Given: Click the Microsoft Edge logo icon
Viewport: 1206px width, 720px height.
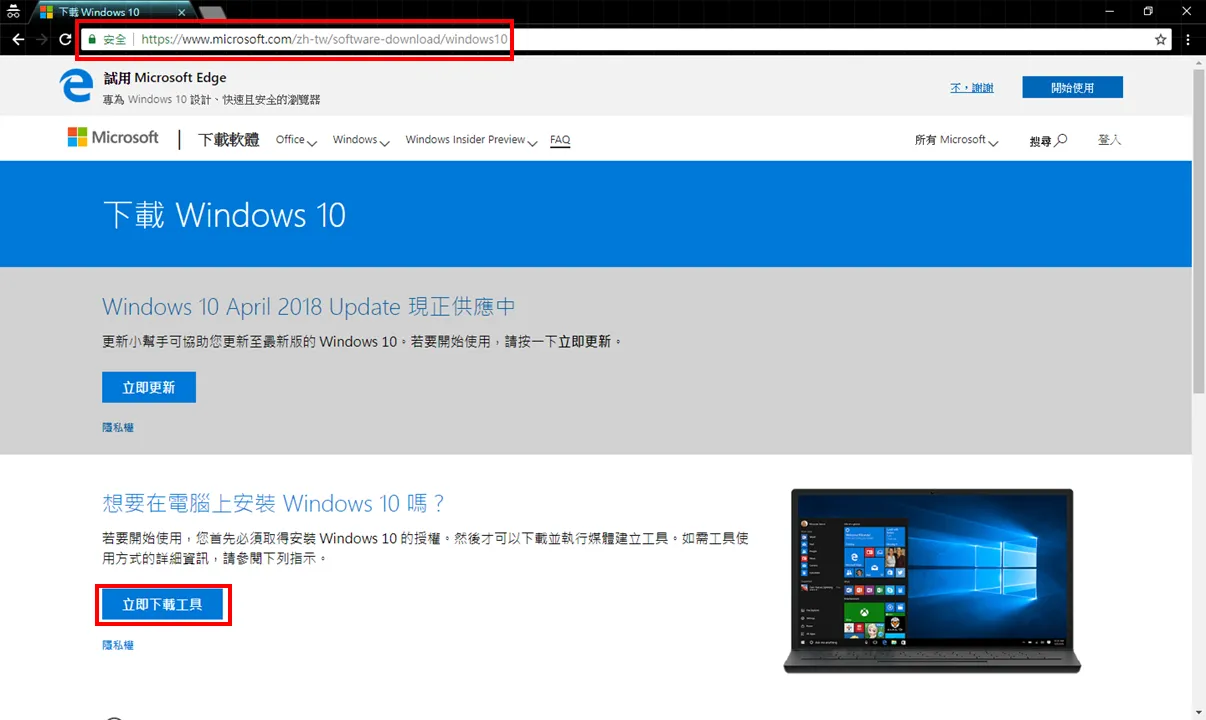Looking at the screenshot, I should click(77, 87).
